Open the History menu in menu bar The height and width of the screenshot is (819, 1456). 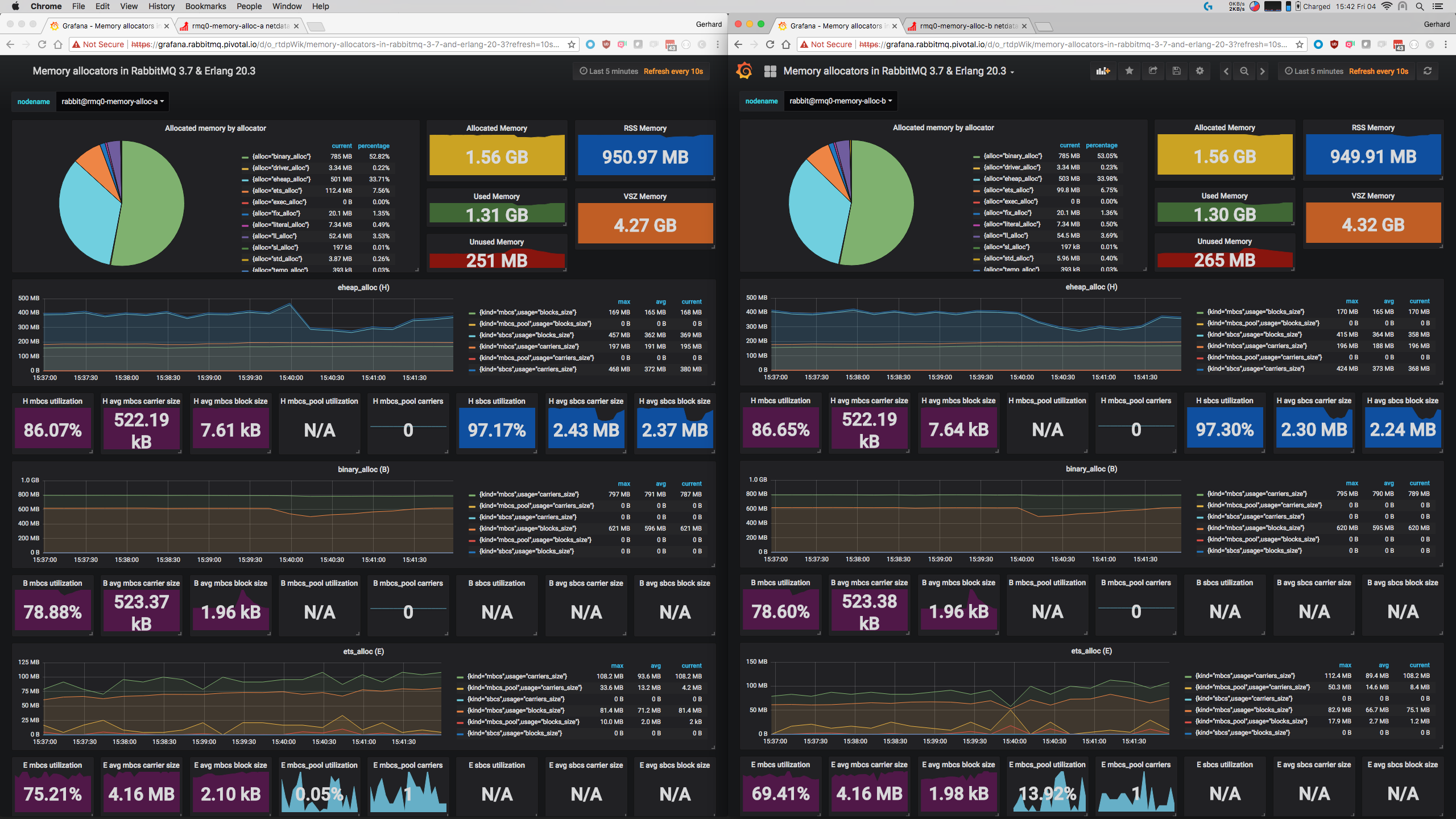162,6
